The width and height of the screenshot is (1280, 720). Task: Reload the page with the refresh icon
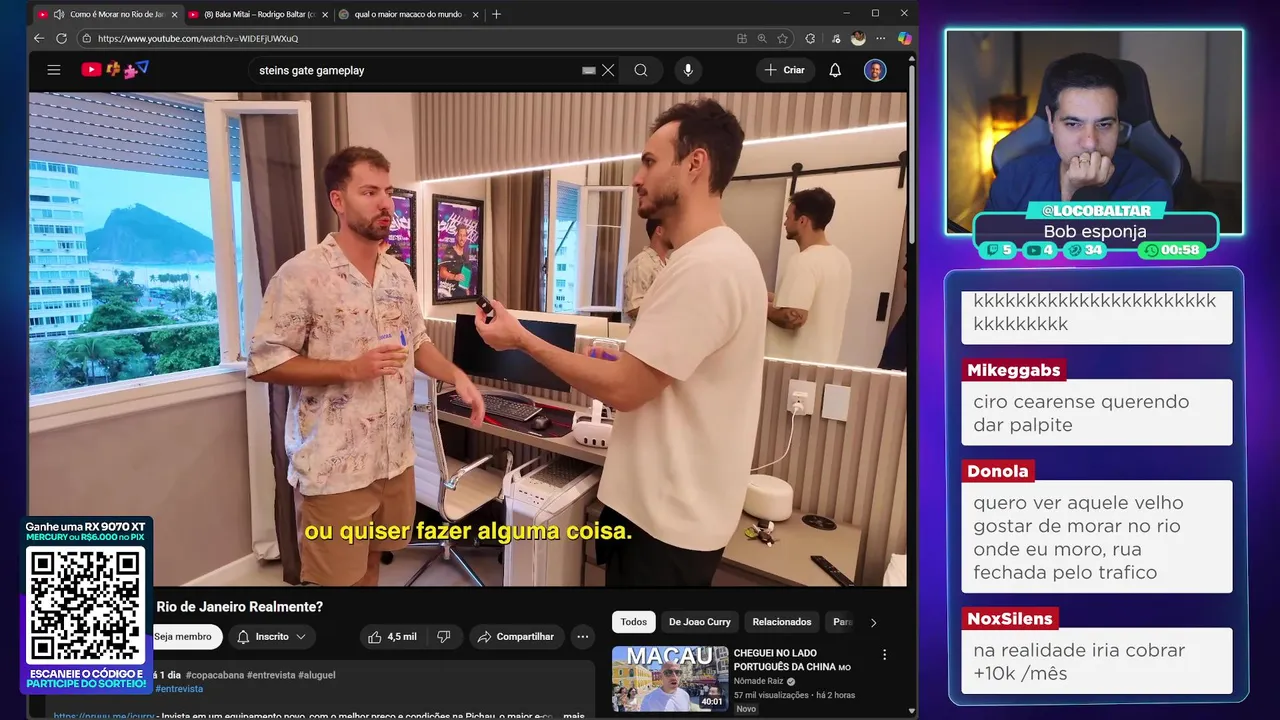61,38
